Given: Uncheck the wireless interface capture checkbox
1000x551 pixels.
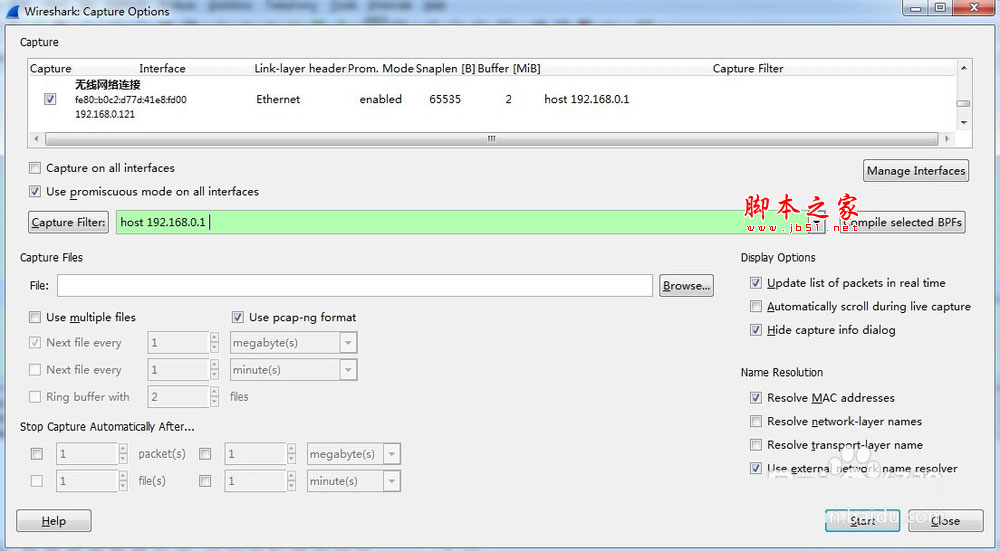Looking at the screenshot, I should click(x=50, y=99).
